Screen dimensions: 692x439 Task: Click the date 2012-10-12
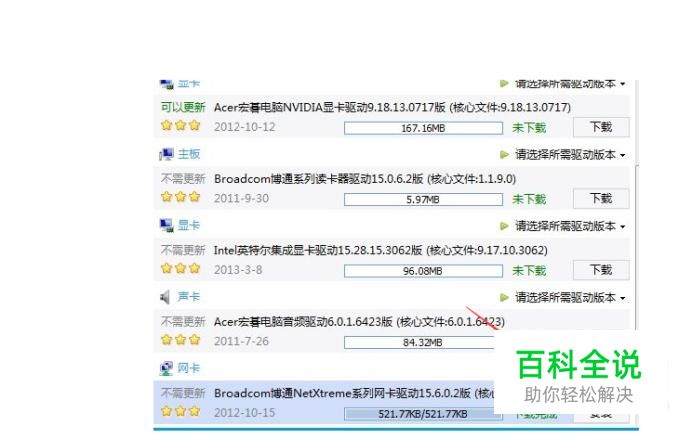tap(244, 127)
